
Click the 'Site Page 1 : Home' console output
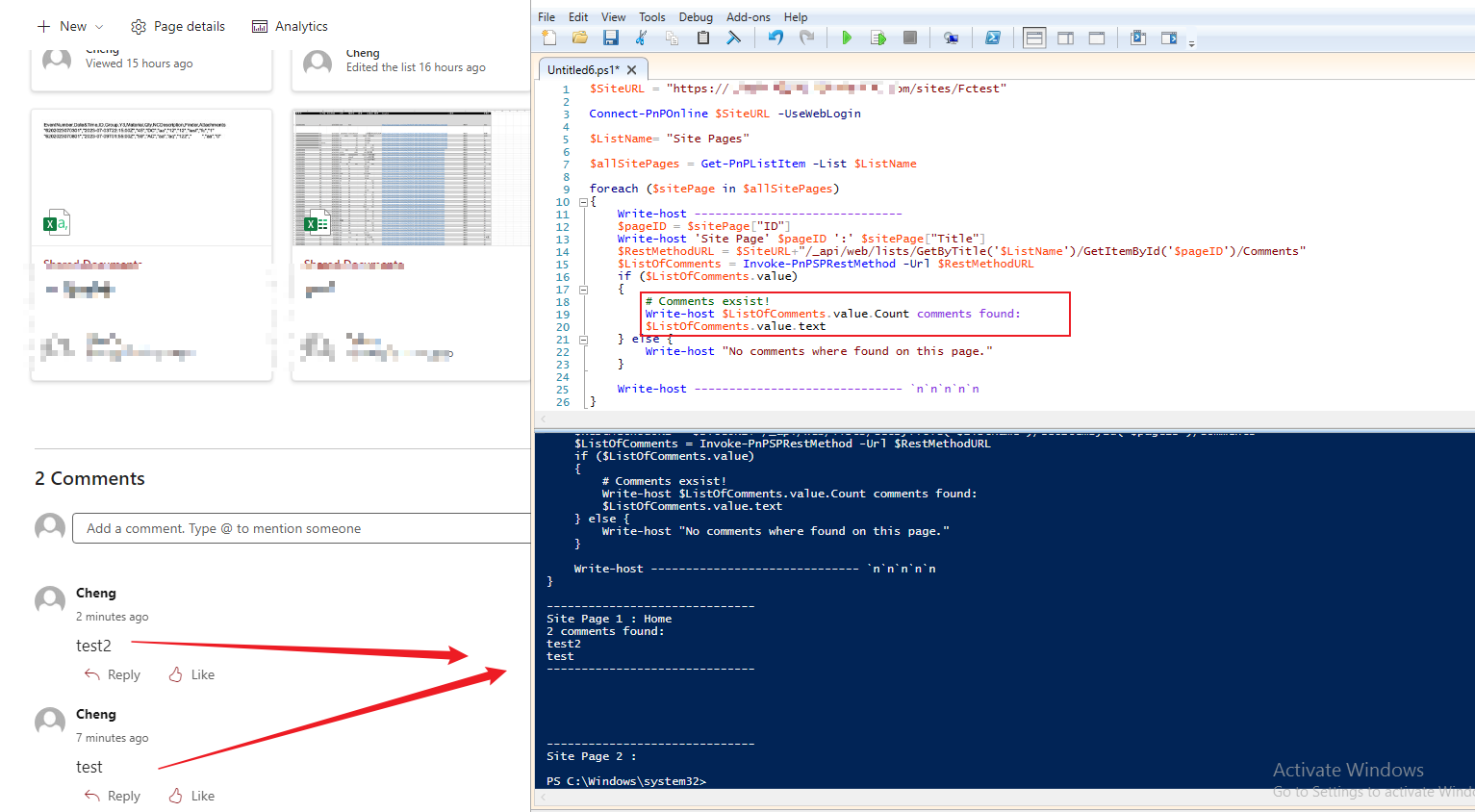click(609, 619)
